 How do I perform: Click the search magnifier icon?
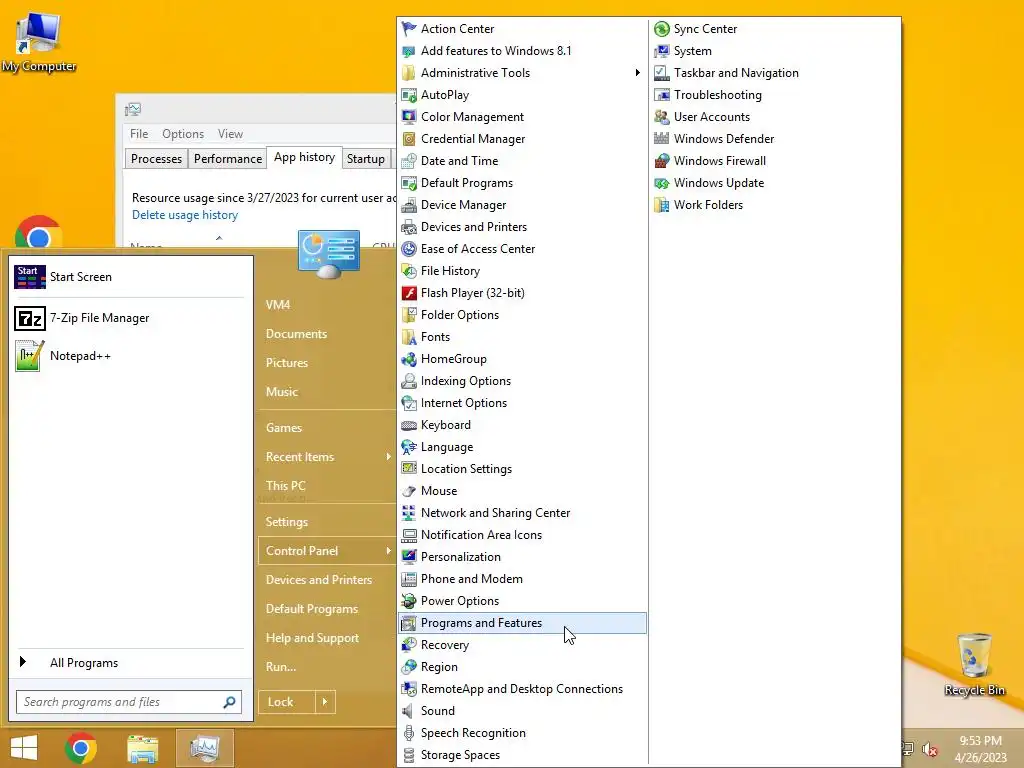pyautogui.click(x=229, y=702)
